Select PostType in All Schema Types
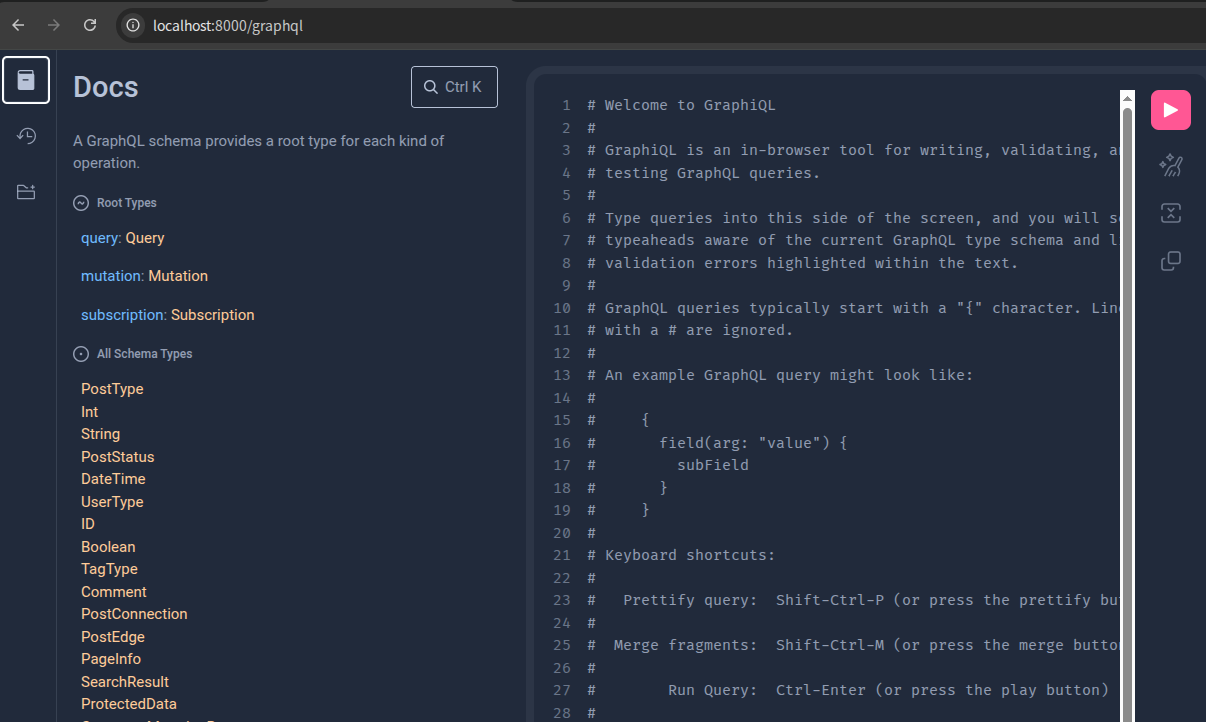 coord(112,389)
